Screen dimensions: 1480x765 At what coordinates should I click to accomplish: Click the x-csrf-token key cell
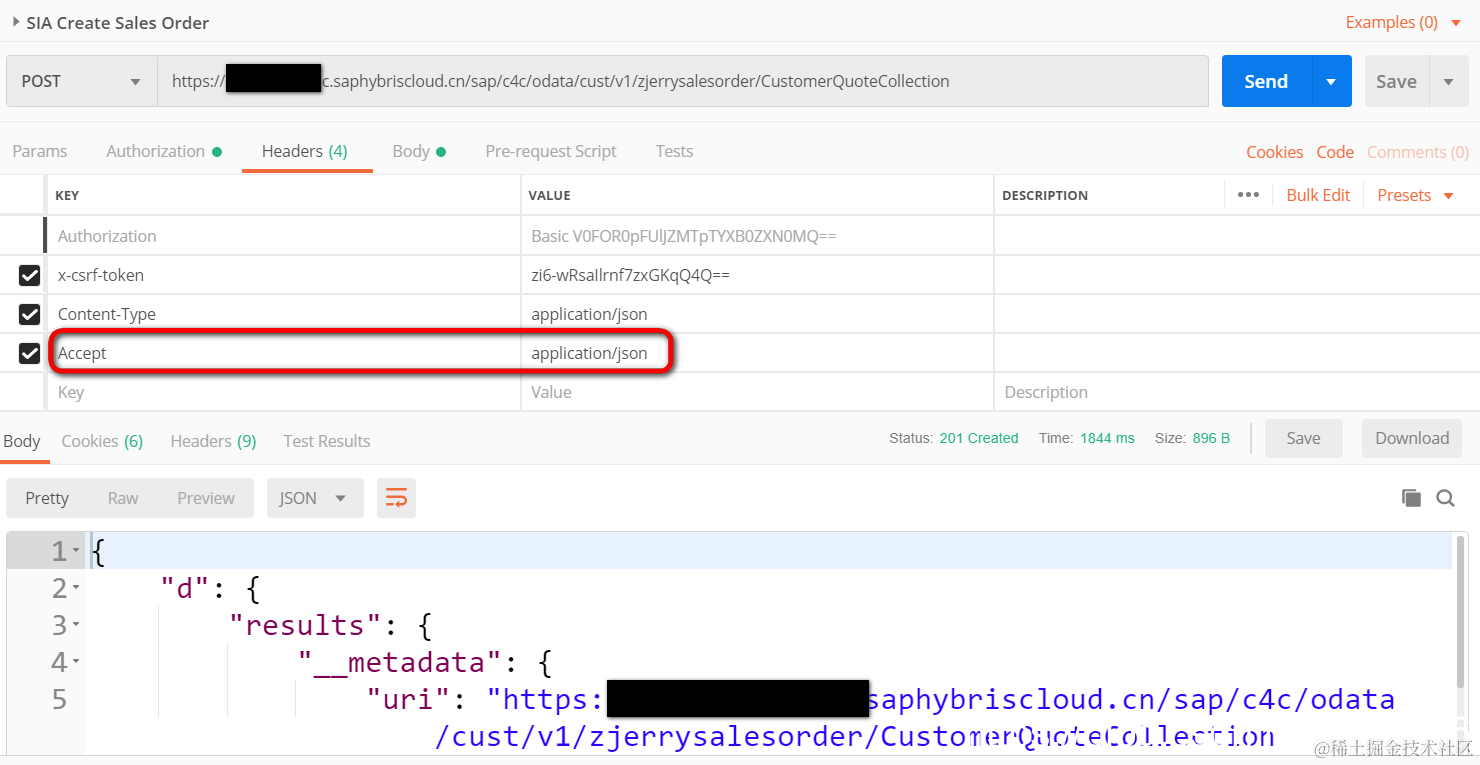[284, 275]
